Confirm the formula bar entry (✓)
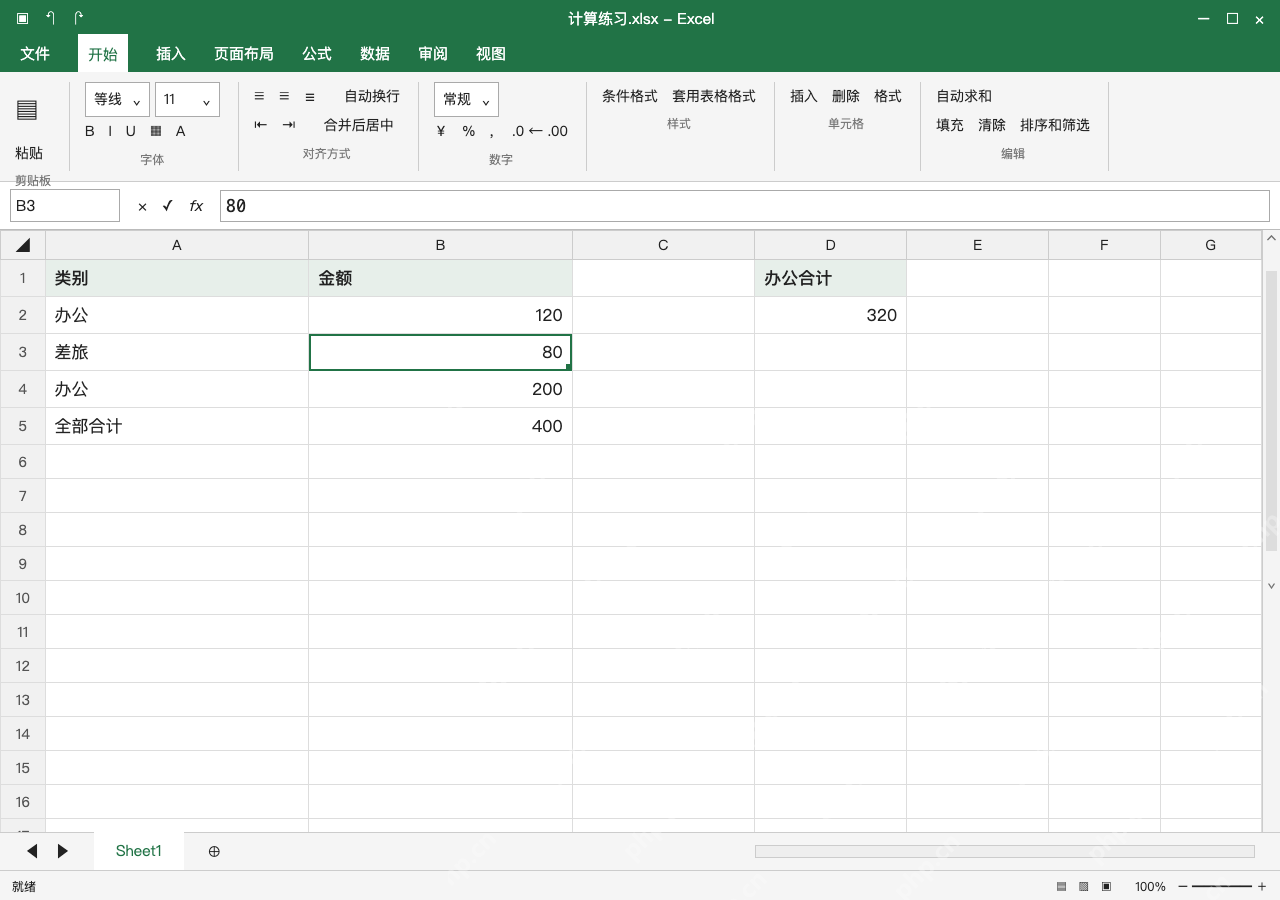This screenshot has width=1280, height=900. [168, 206]
